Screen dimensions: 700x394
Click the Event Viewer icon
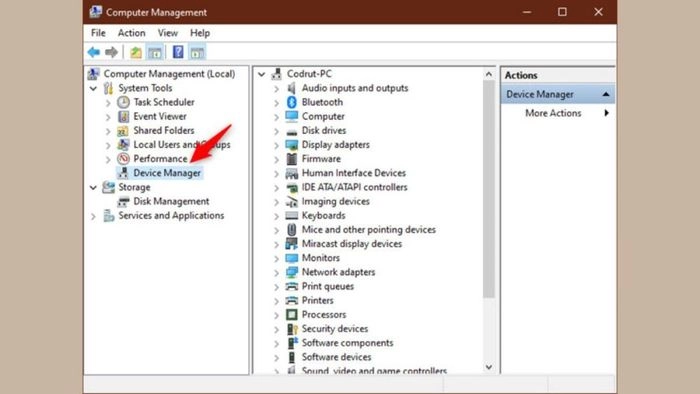coord(123,116)
